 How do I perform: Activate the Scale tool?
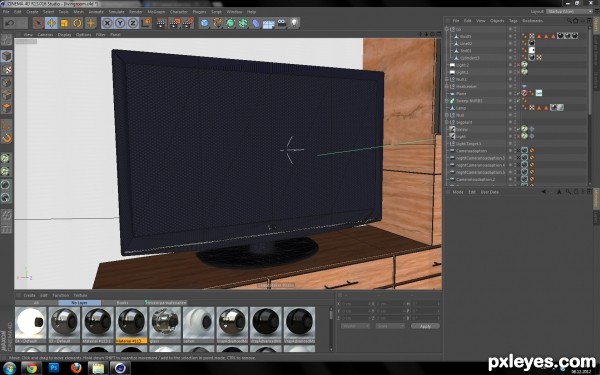64,23
